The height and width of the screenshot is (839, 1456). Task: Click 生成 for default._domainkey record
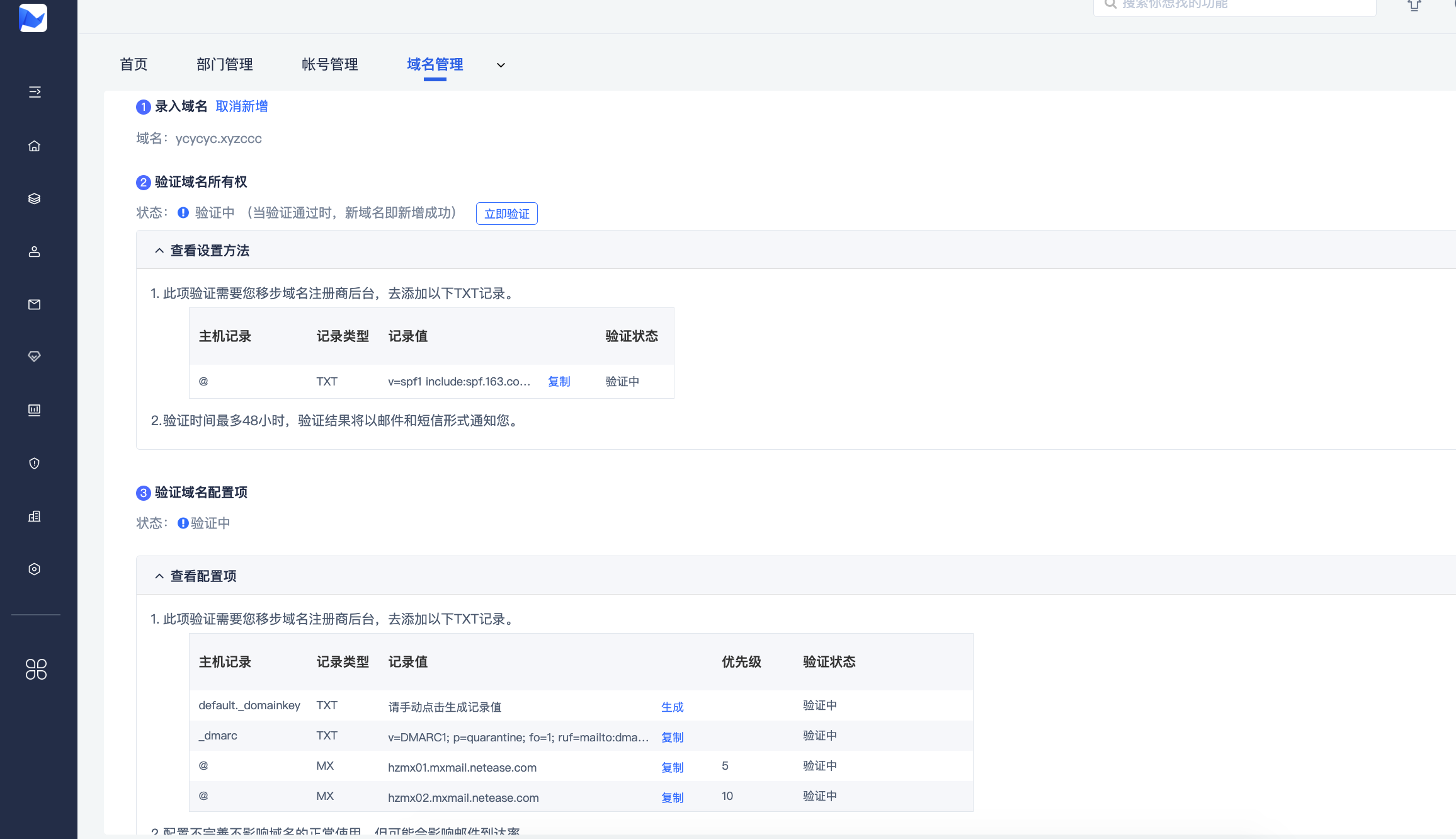point(672,707)
